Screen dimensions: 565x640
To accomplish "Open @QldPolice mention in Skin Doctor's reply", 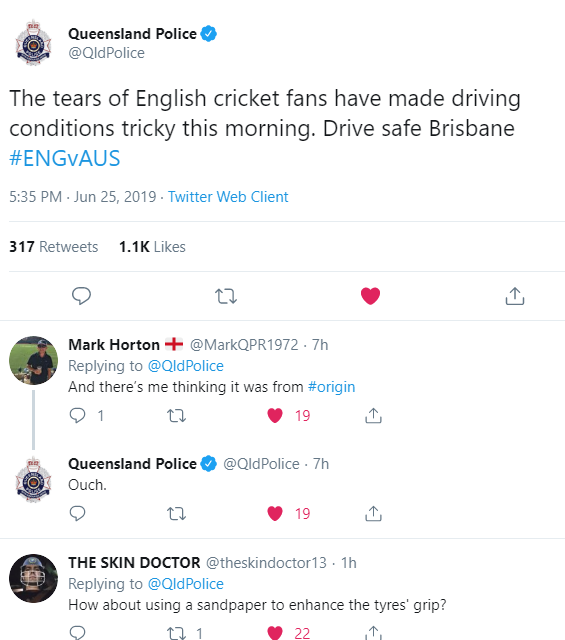I will (x=185, y=584).
